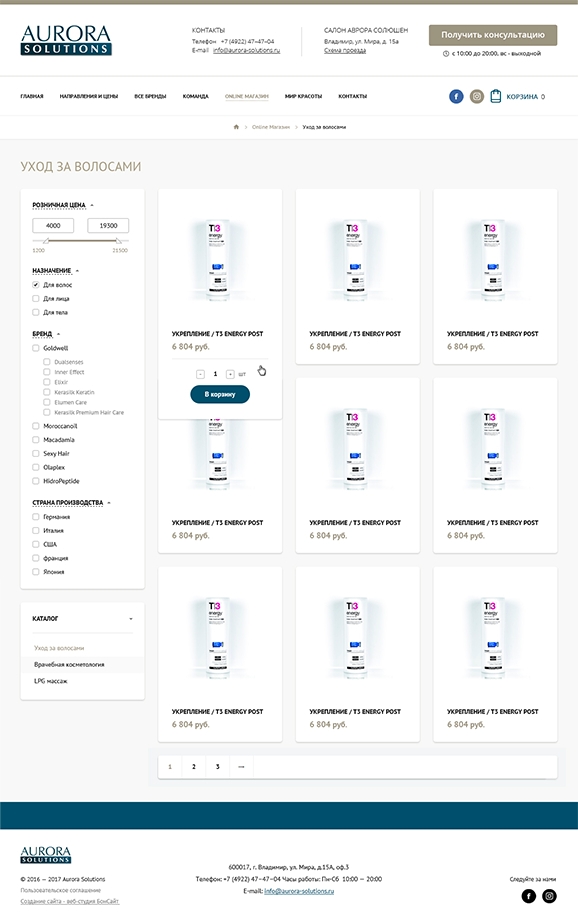Open the footer Instagram icon

coord(549,896)
